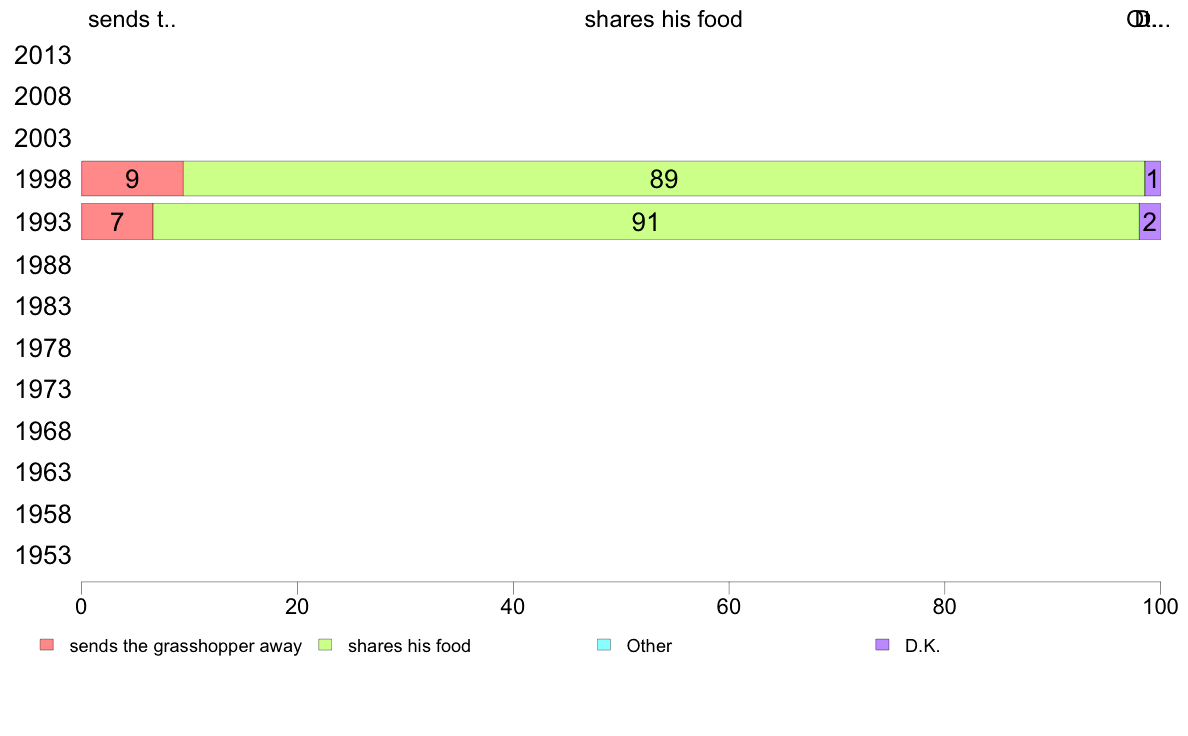Click the 1953 year label
1188x736 pixels.
(42, 556)
